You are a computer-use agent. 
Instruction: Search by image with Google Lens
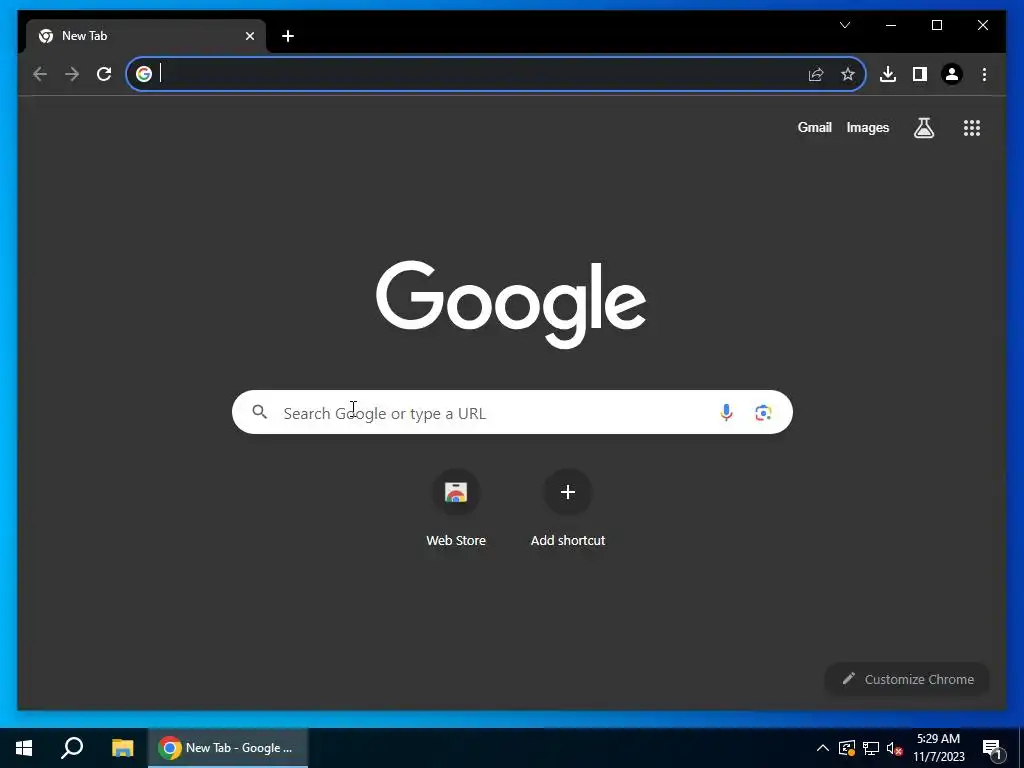763,413
